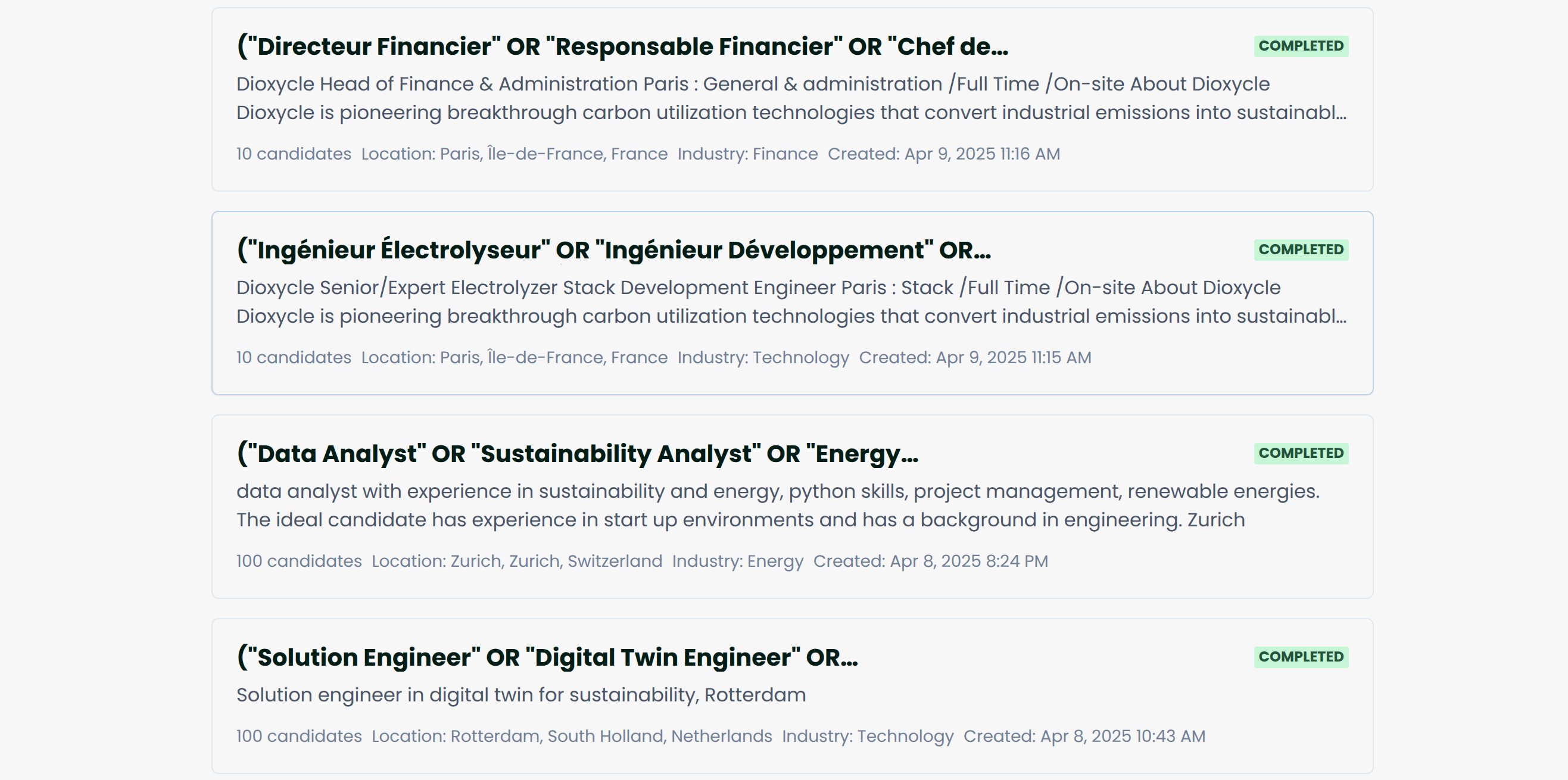Click the "Industry: Finance" label
The image size is (1568, 780).
pyautogui.click(x=747, y=154)
